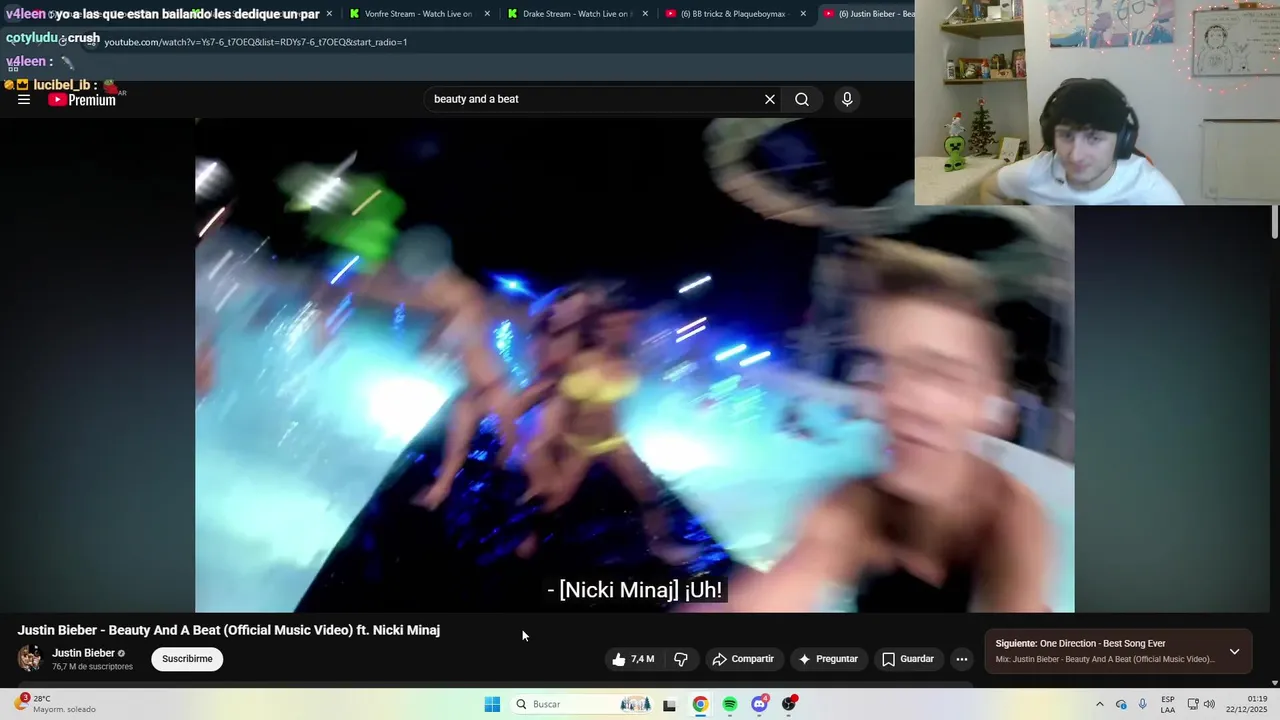The image size is (1280, 720).
Task: Click the 76,7 M de suscriptores text
Action: pyautogui.click(x=92, y=666)
